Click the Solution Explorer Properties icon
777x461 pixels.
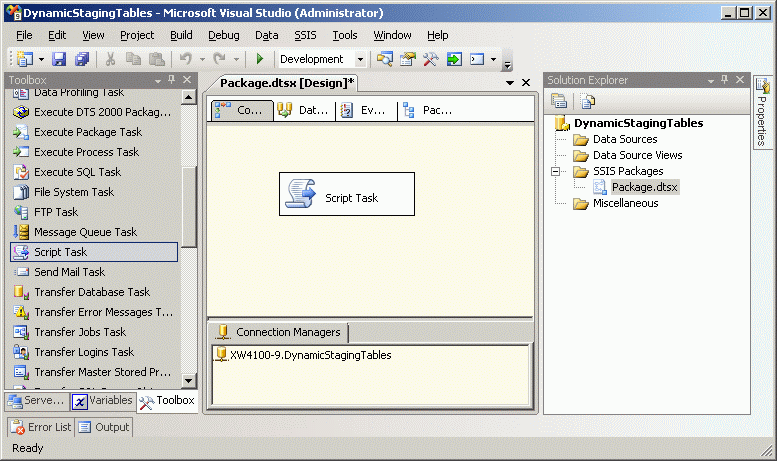559,101
